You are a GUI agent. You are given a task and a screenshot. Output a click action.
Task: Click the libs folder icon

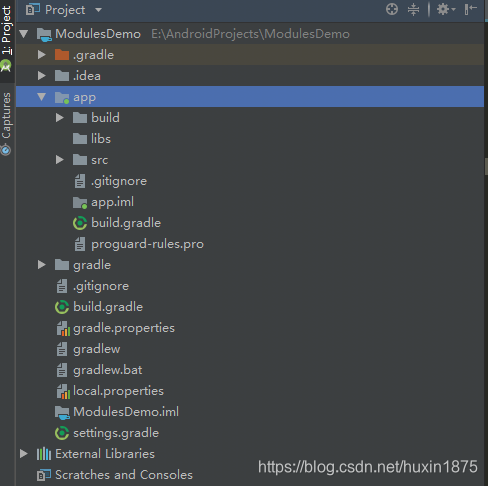[x=80, y=139]
